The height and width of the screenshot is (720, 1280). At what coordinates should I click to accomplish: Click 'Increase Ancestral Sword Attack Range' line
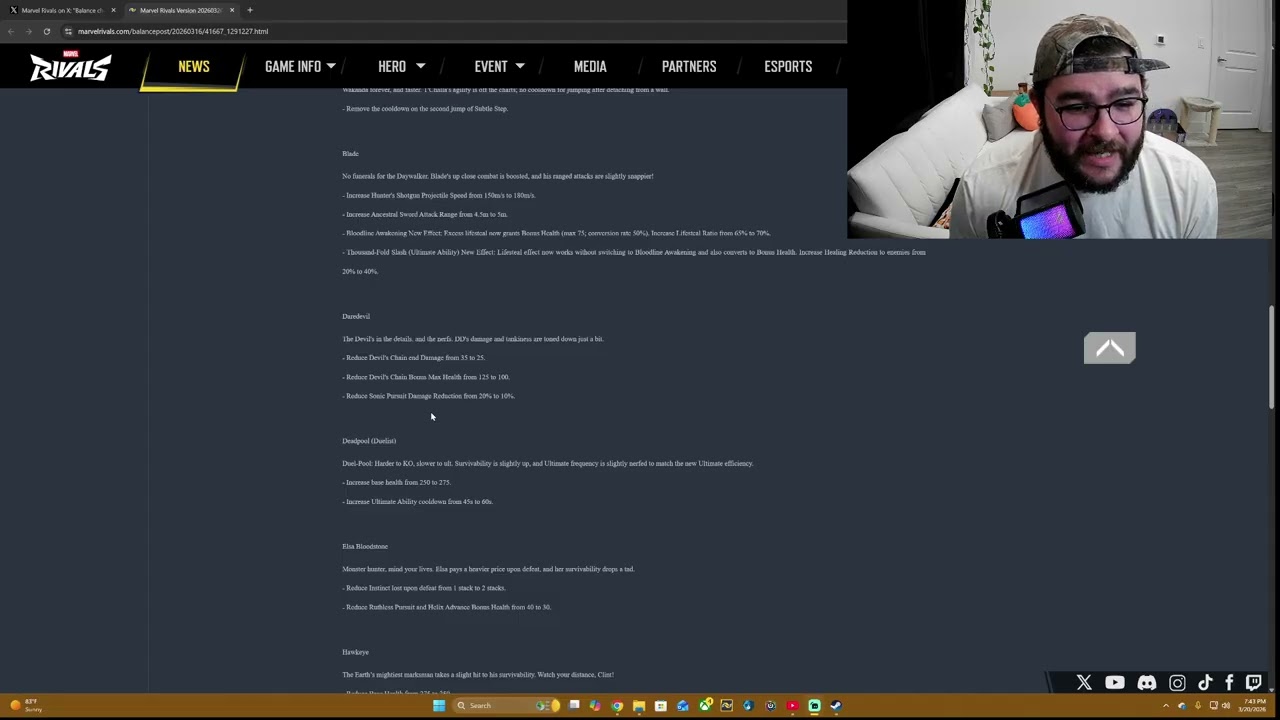pos(425,215)
